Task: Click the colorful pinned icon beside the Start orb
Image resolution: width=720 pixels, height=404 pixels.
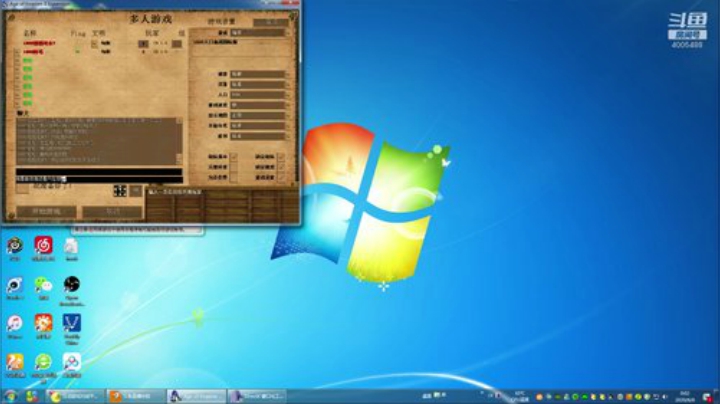Action: (31, 396)
